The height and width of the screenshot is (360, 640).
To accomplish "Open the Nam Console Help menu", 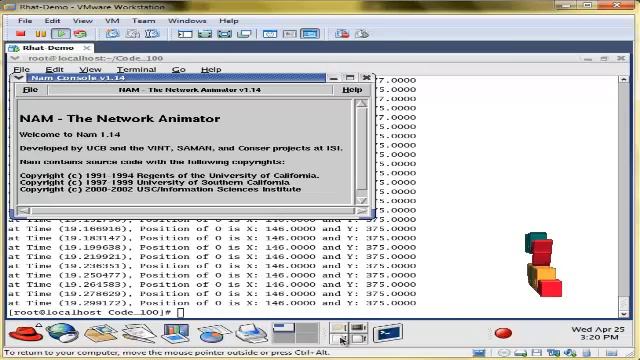I will [x=352, y=90].
